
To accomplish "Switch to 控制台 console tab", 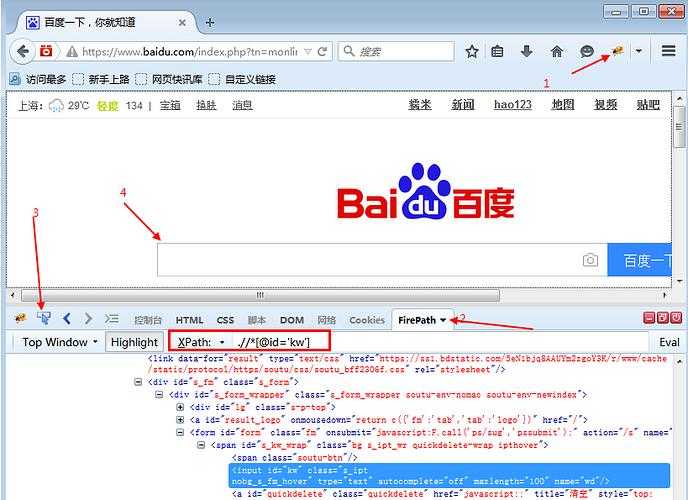I will click(148, 320).
